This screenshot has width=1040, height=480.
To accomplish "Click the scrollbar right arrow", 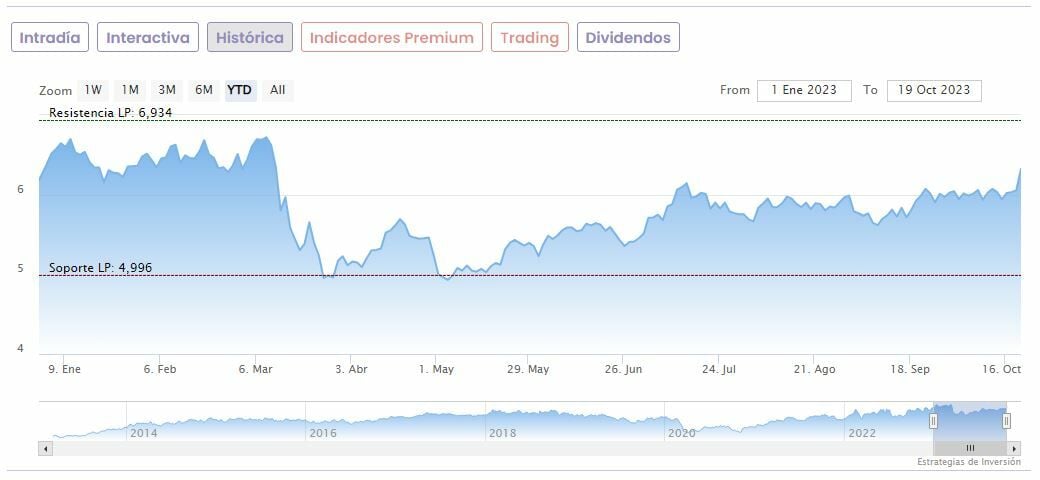I will 1015,448.
